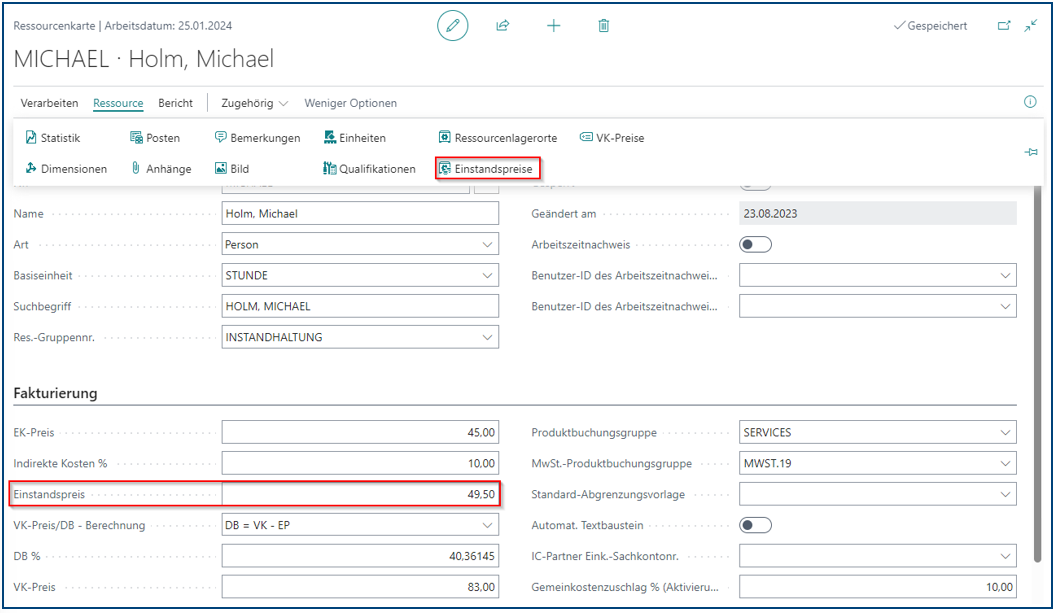Viewport: 1056px width, 613px height.
Task: Open Einheiten units of measure
Action: pyautogui.click(x=355, y=137)
